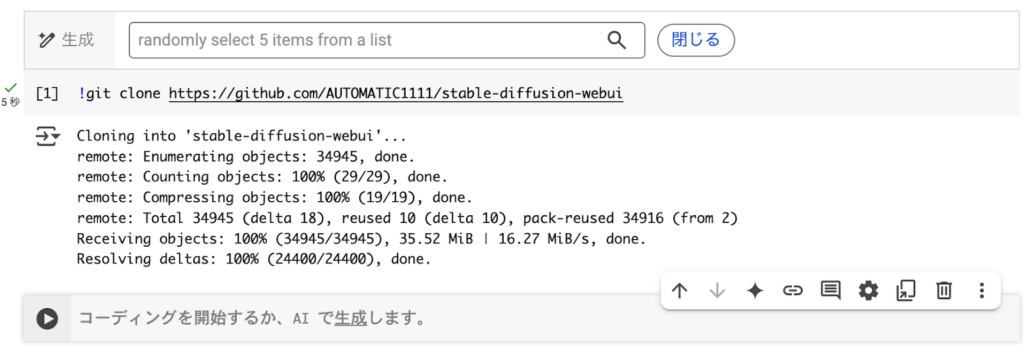Move cell up with the up arrow icon
Screen dimensions: 1024x362
point(679,291)
